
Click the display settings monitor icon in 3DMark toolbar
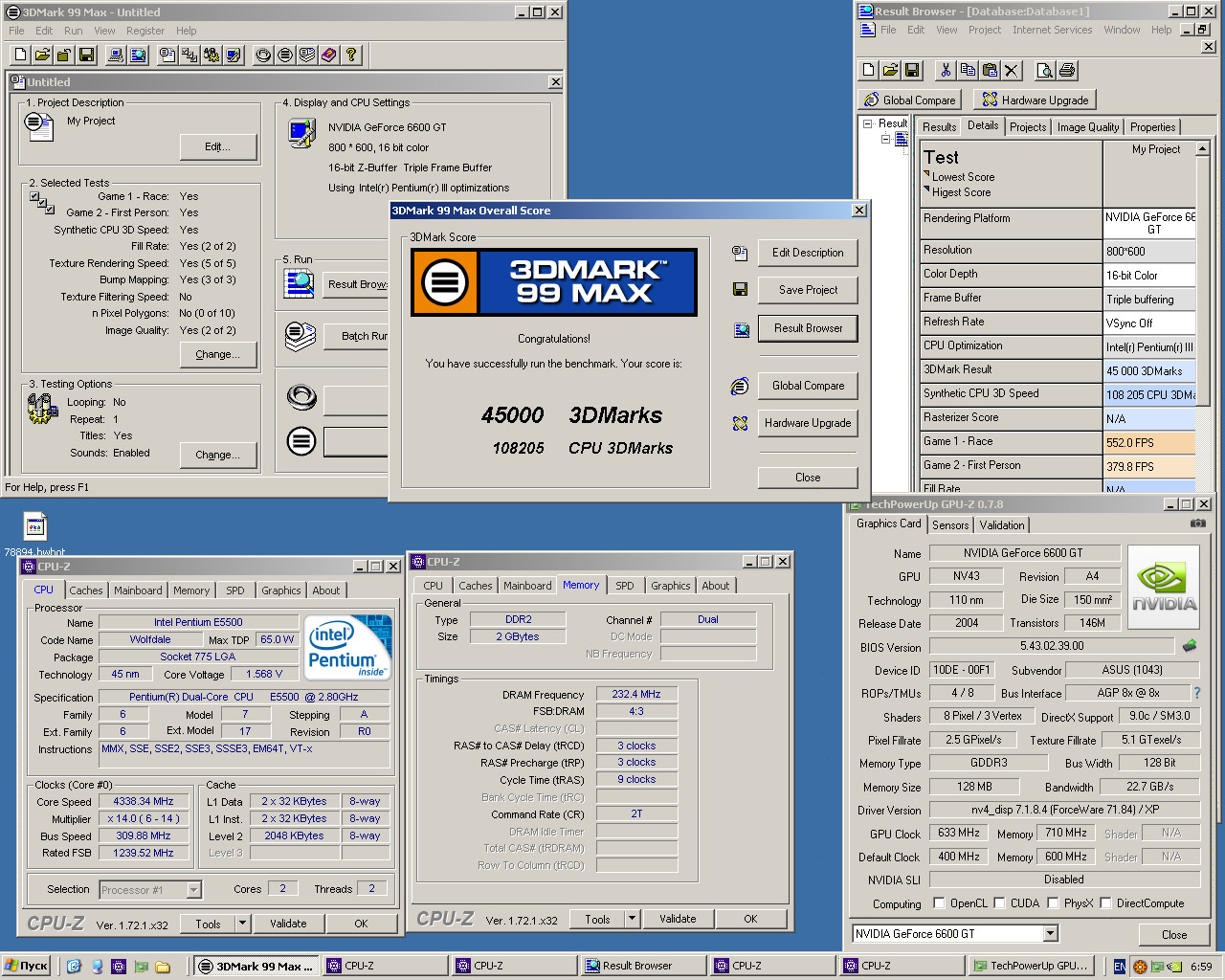234,55
